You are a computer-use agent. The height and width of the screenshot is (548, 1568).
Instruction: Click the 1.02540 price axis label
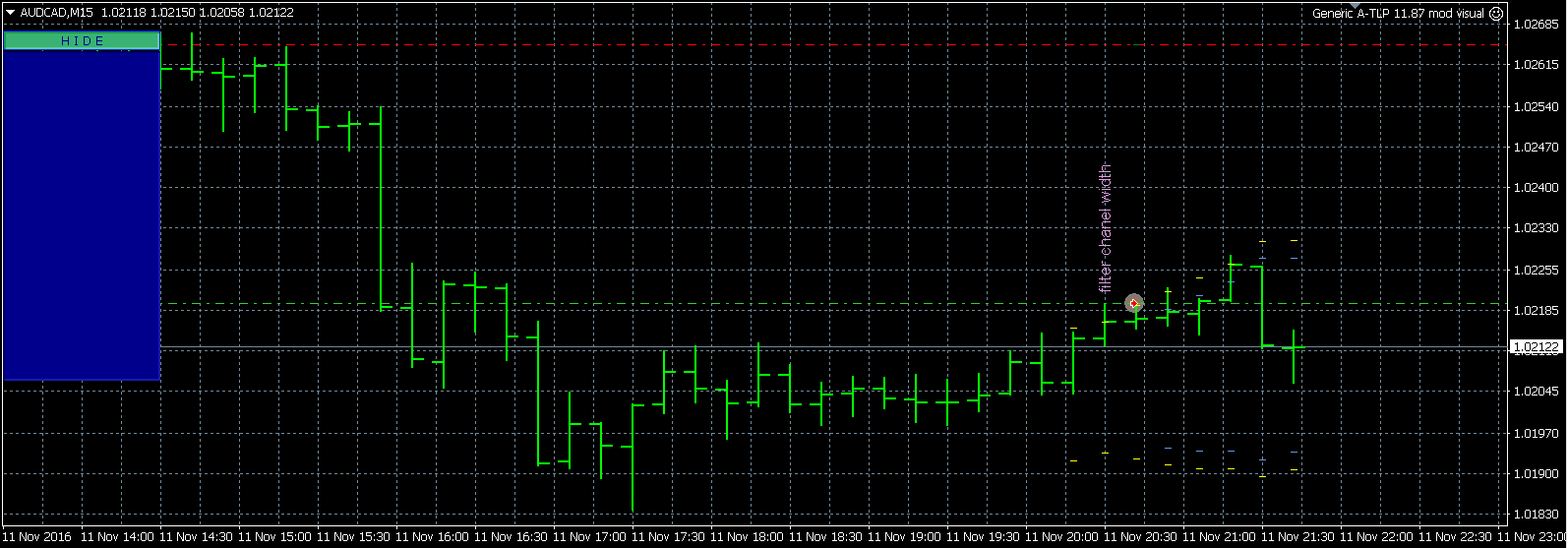[x=1535, y=105]
